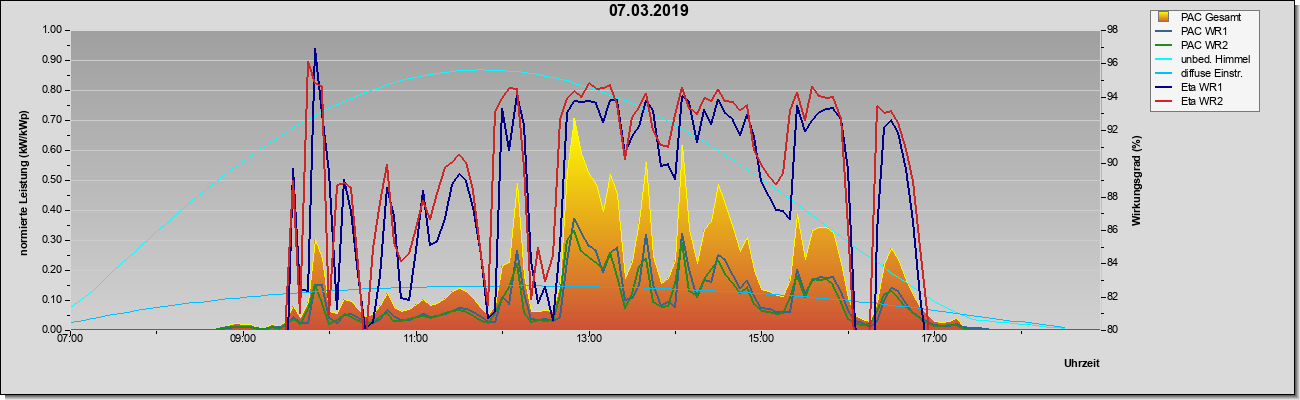Click the PAC Gesamt legend color swatch
The height and width of the screenshot is (400, 1300).
click(1163, 17)
